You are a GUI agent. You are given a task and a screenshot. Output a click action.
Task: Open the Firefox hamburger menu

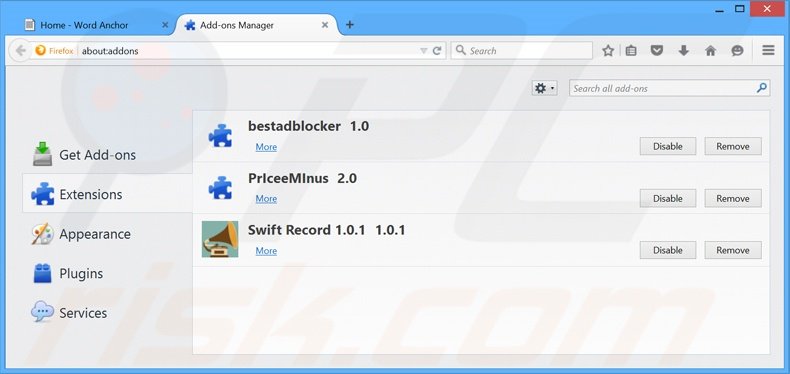(768, 50)
